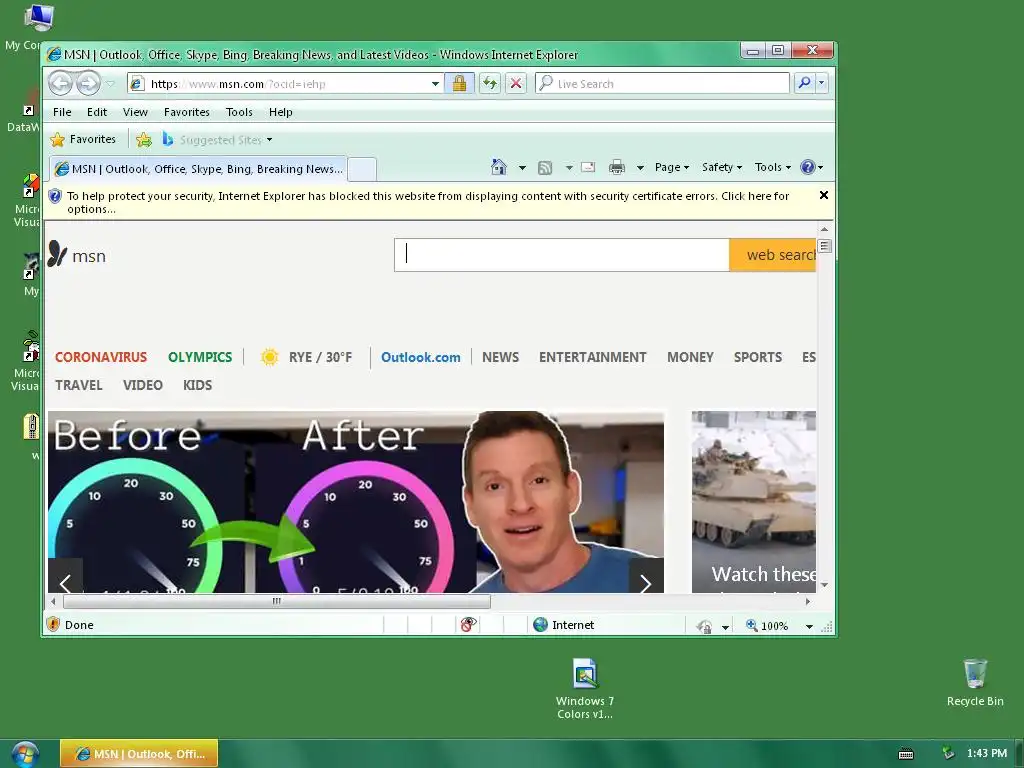Click the browser Back arrow button
The image size is (1024, 768).
tap(61, 83)
